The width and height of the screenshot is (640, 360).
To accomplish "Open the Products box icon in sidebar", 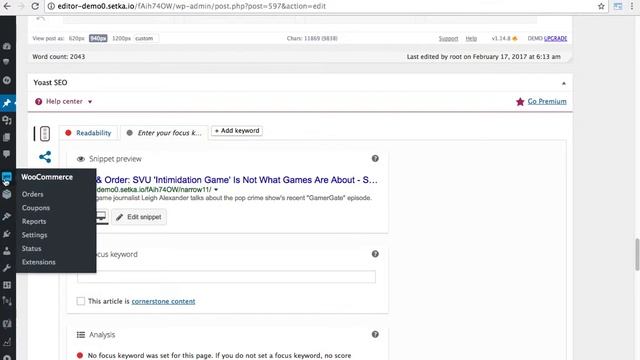I will [7, 194].
